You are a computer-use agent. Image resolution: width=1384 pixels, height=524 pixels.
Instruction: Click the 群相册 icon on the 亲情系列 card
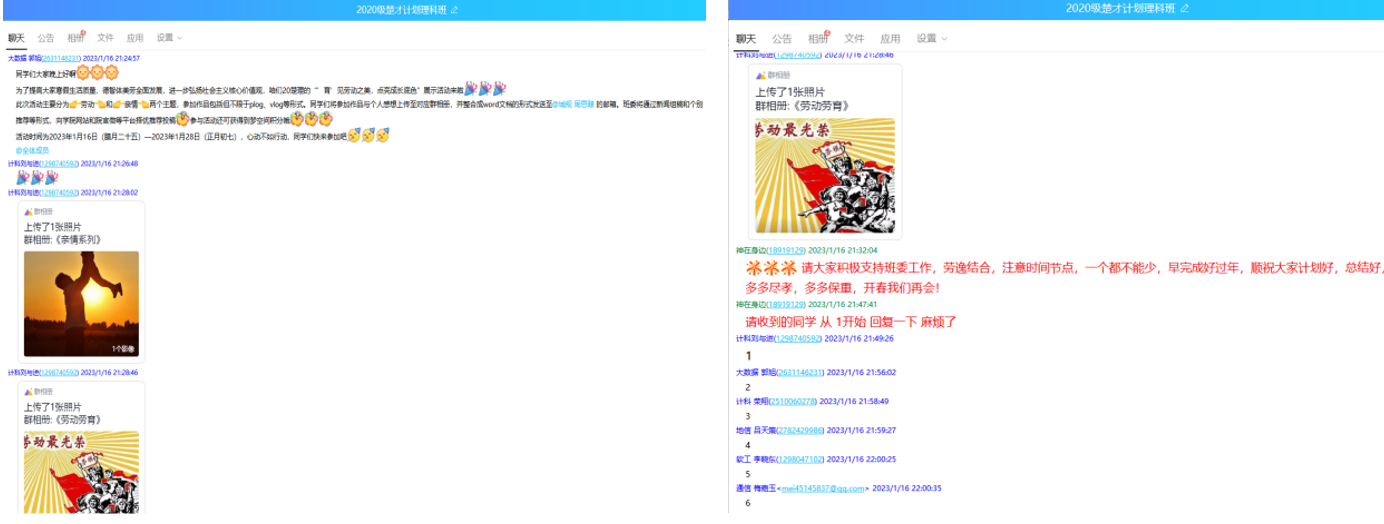[x=28, y=212]
